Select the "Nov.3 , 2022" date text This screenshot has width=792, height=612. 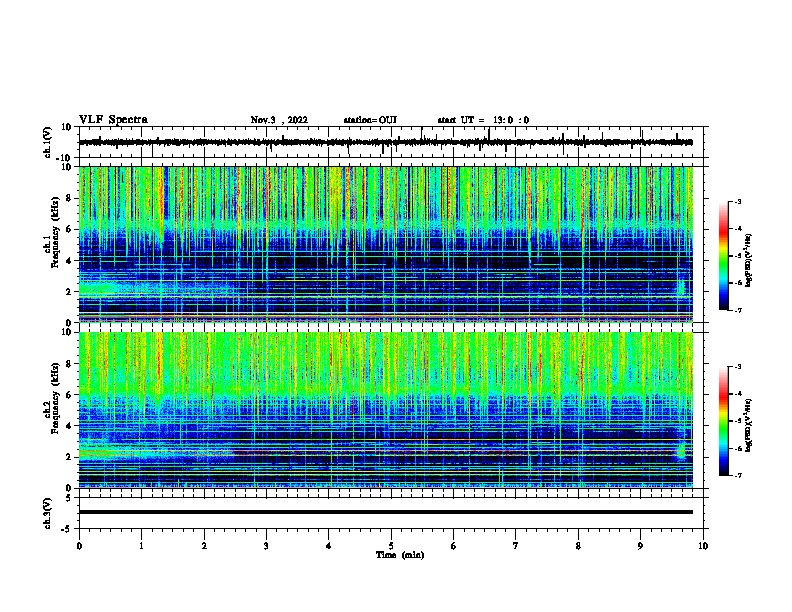point(279,120)
